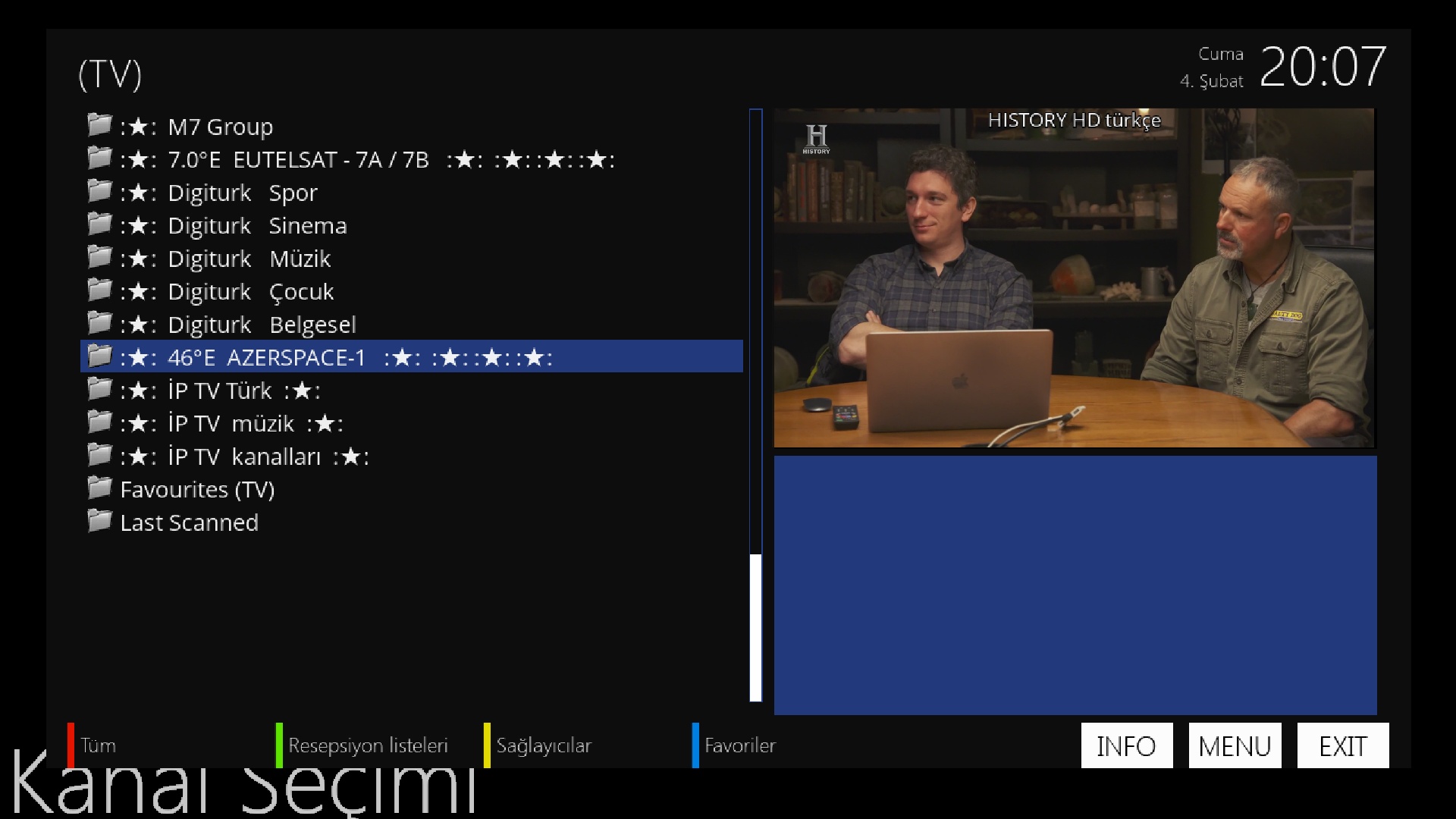
Task: Click yellow Sağlayıcılar button
Action: [538, 745]
